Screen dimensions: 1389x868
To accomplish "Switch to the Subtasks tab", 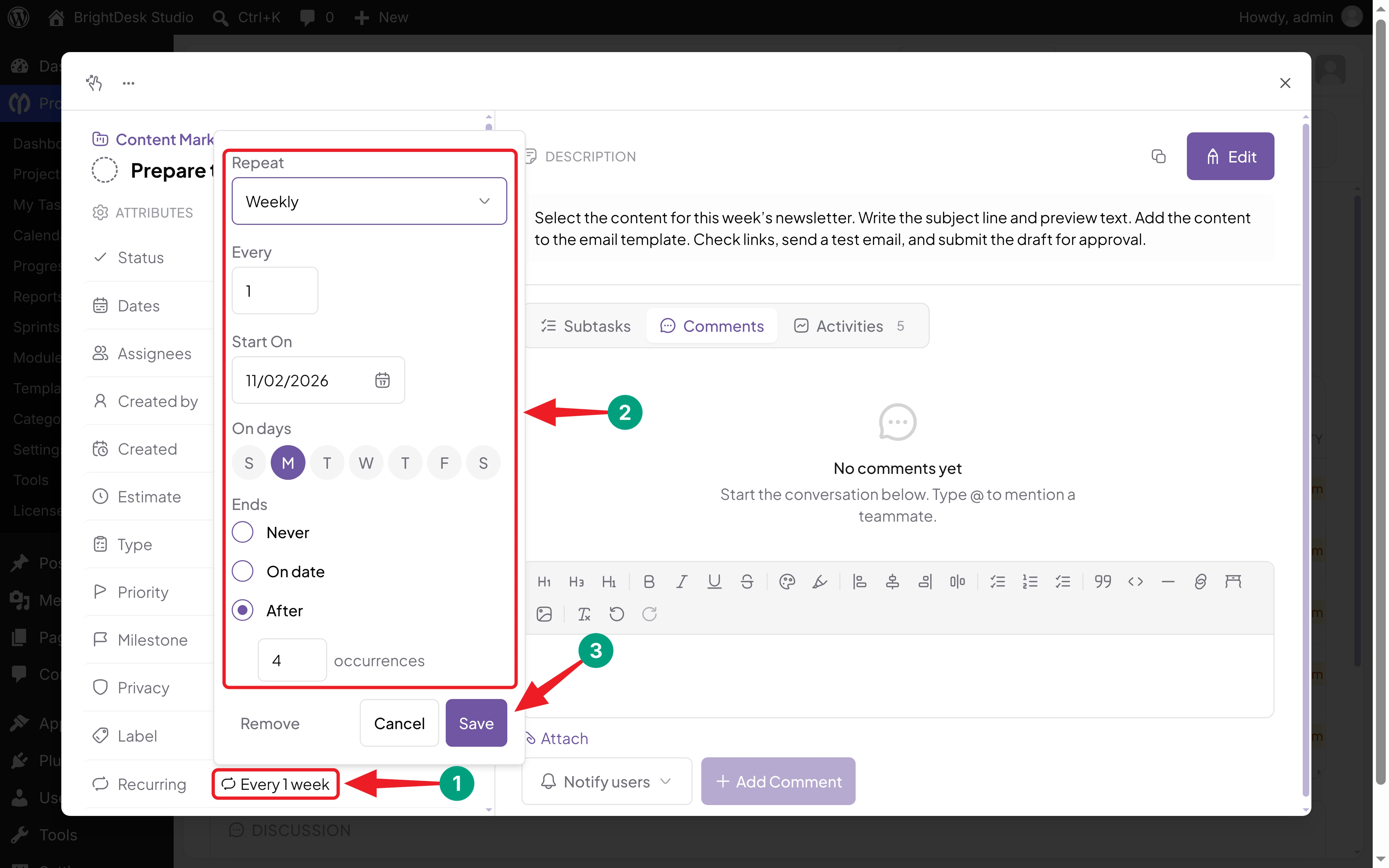I will pyautogui.click(x=586, y=326).
